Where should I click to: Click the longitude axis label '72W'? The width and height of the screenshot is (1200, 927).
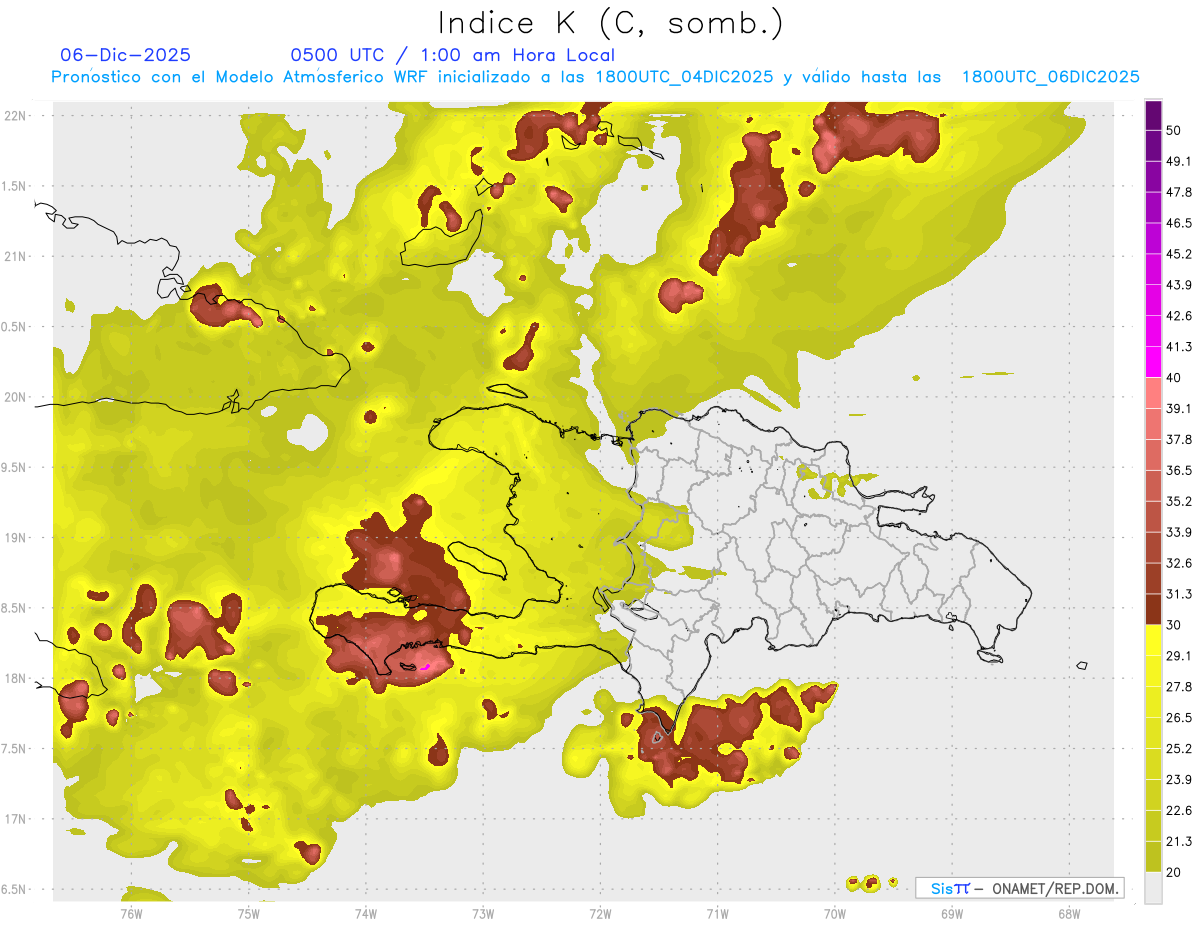coord(600,913)
